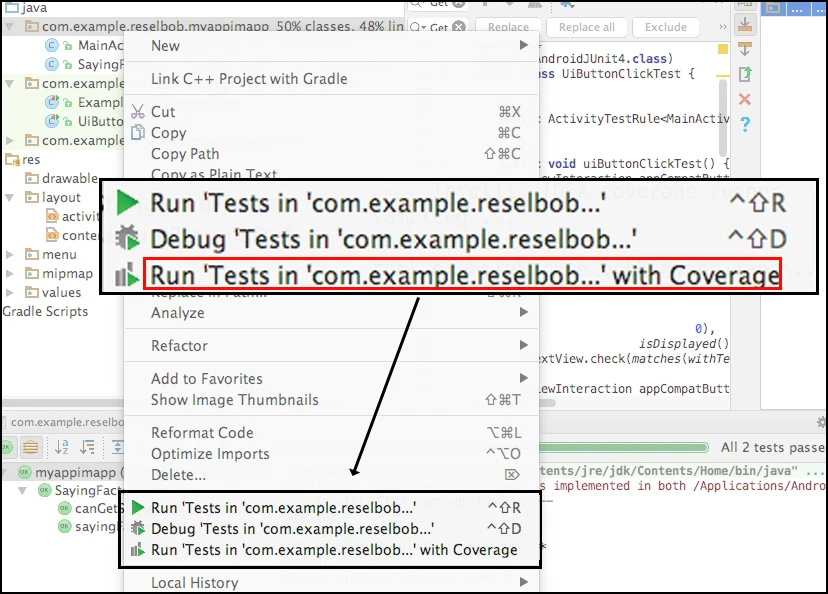
Task: Open Add to Favorites submenu
Action: point(331,379)
